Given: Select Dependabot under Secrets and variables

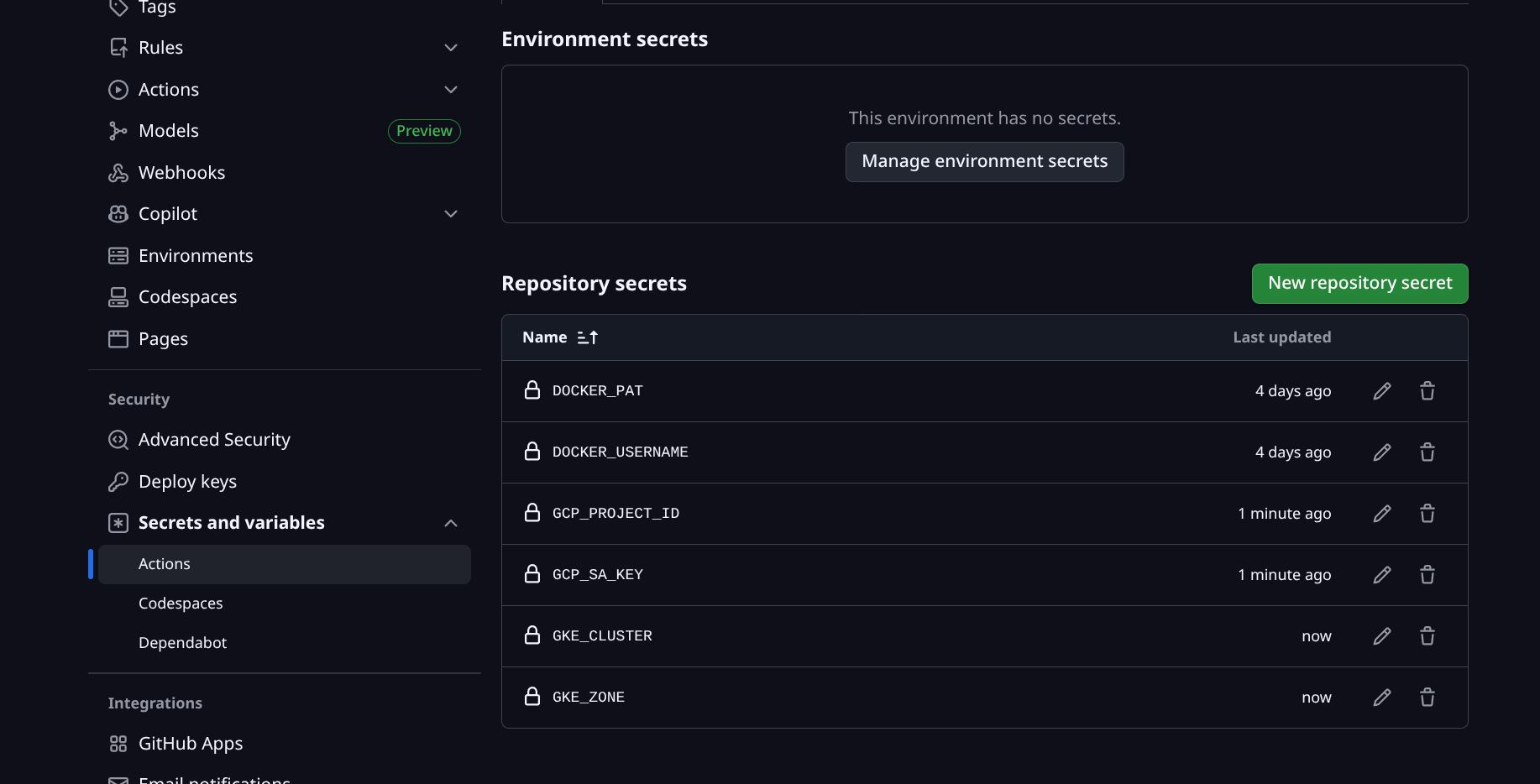Looking at the screenshot, I should pyautogui.click(x=182, y=642).
